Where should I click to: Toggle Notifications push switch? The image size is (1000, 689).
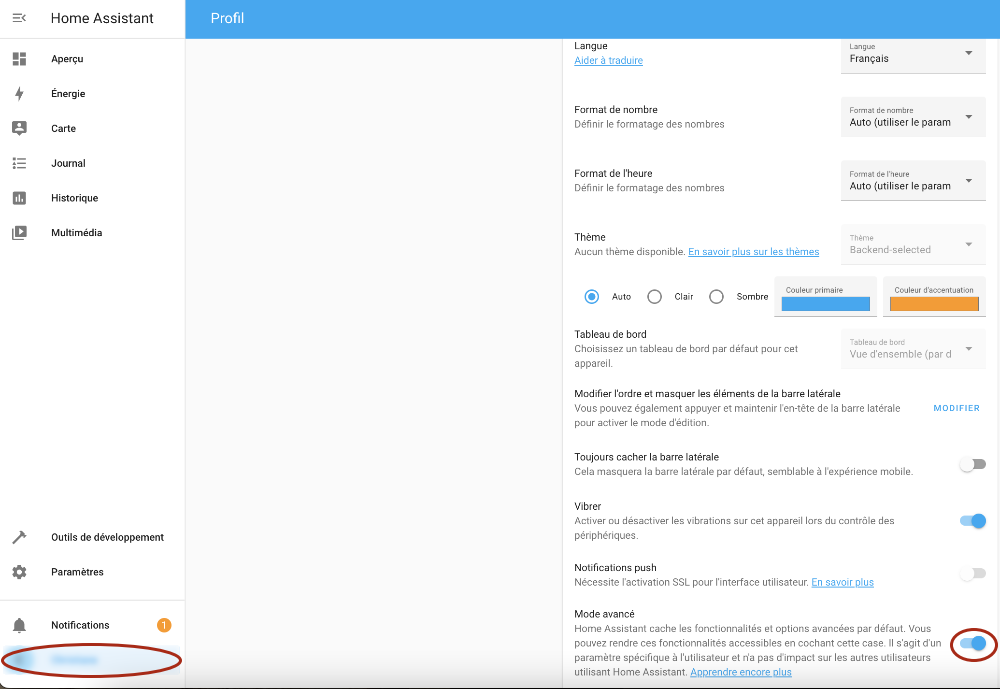(x=973, y=574)
